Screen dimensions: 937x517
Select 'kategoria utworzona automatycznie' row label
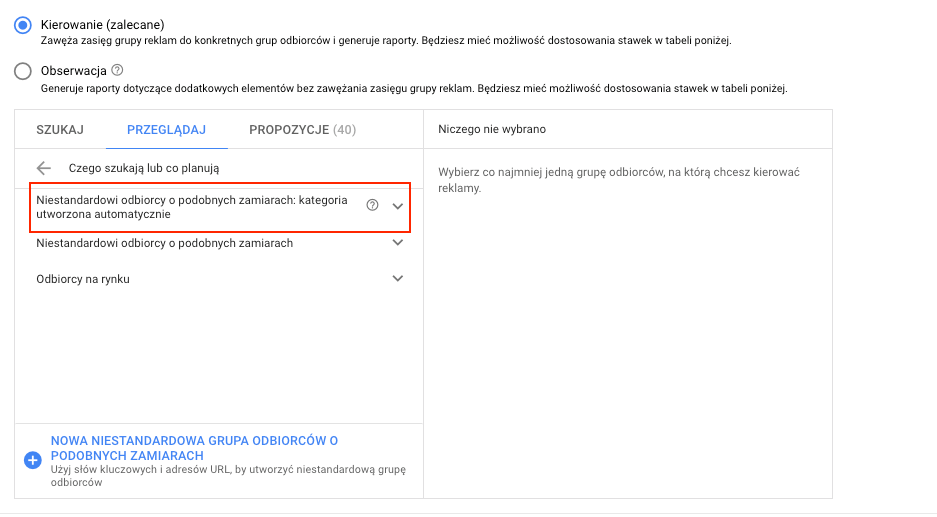(192, 207)
